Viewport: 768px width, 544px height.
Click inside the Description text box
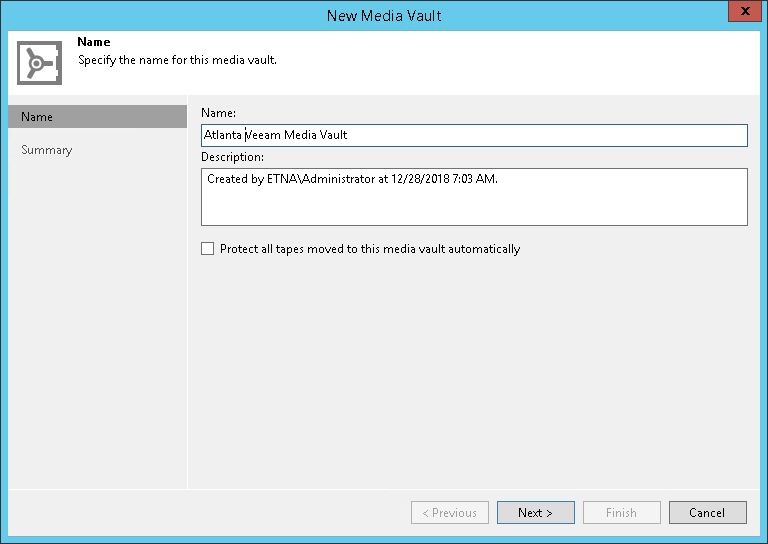474,206
